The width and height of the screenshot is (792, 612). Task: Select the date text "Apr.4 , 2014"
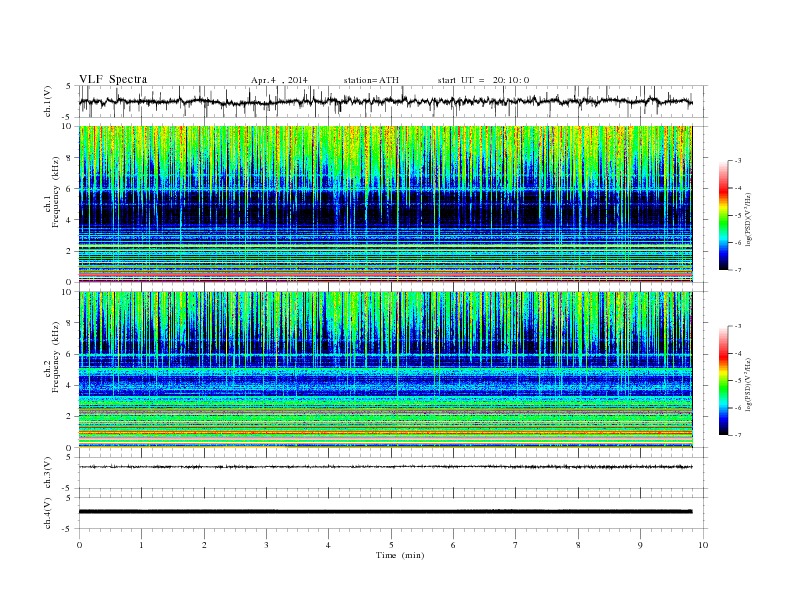click(279, 80)
